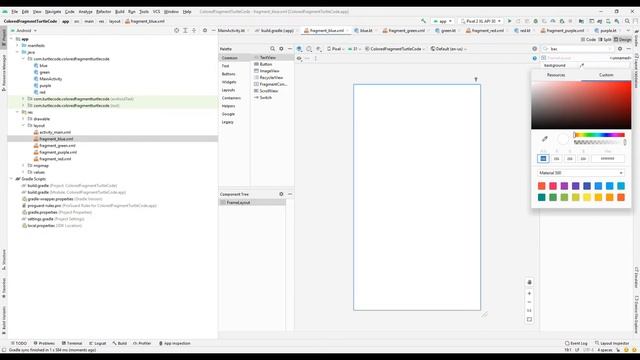The height and width of the screenshot is (360, 640).
Task: Open the Pixel 2 XL API 30 device dropdown
Action: click(x=481, y=21)
